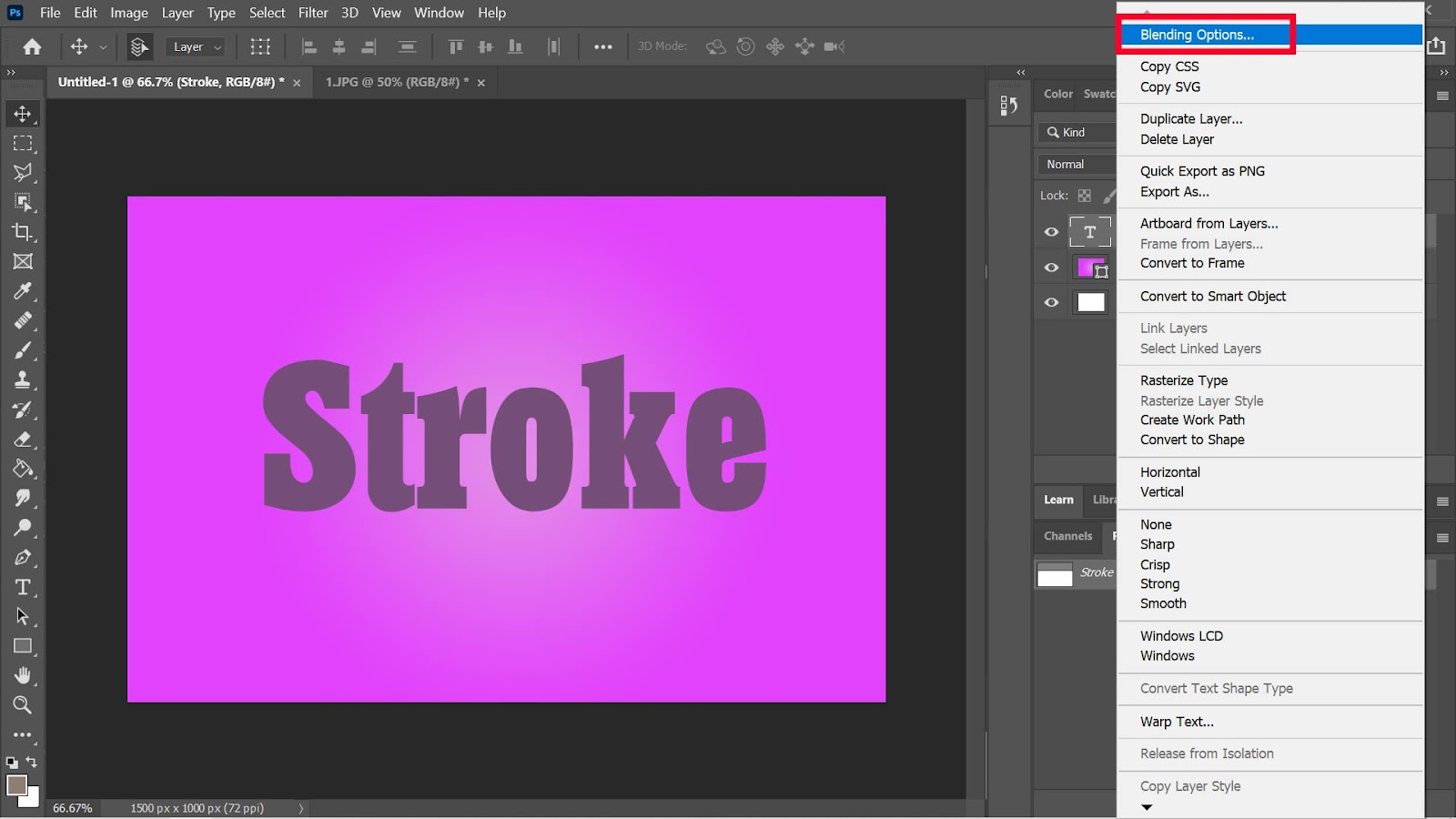Hide the gradient fill layer
The image size is (1456, 819).
click(x=1051, y=268)
